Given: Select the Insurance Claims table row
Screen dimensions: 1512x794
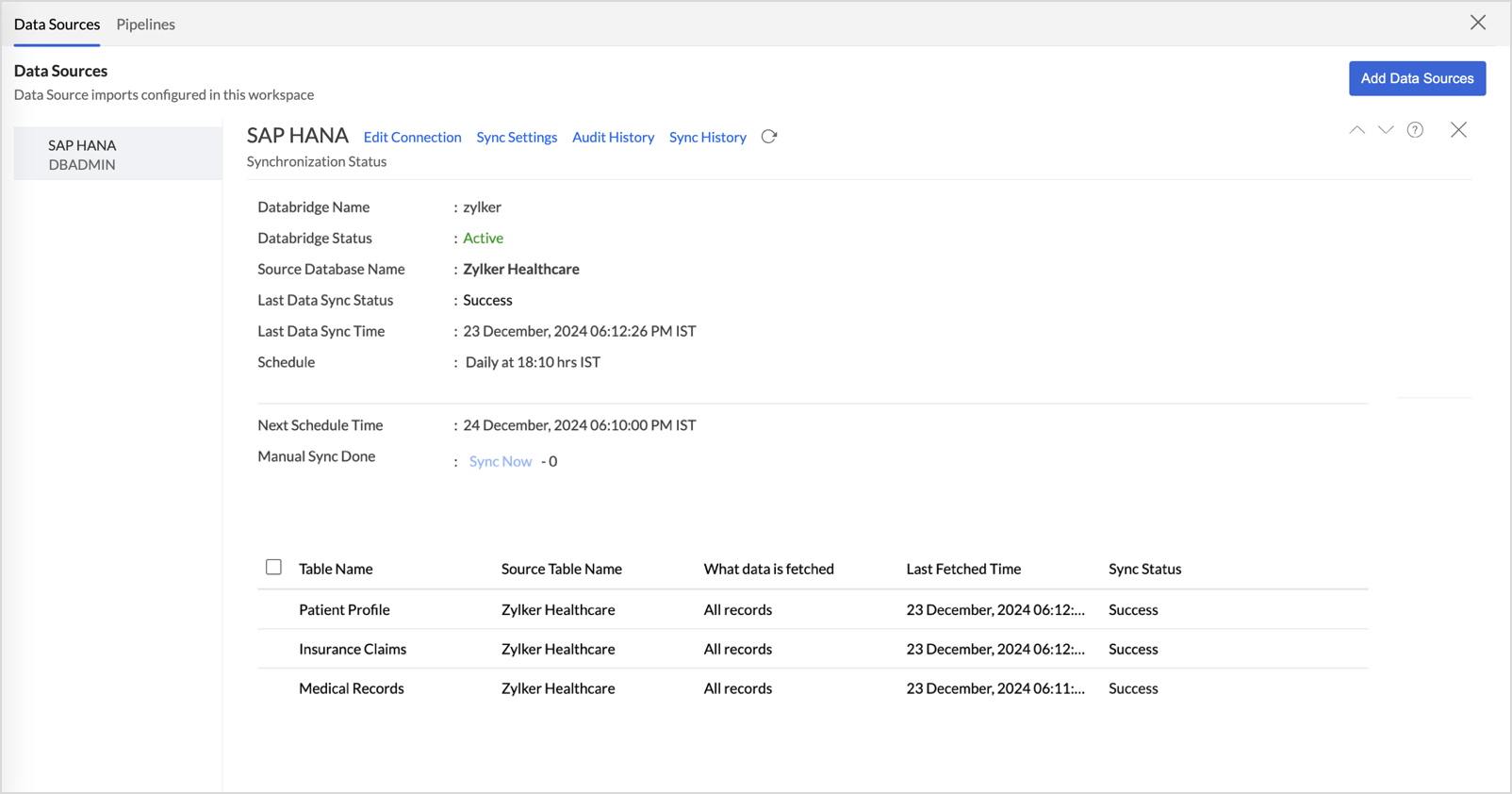Looking at the screenshot, I should (353, 650).
